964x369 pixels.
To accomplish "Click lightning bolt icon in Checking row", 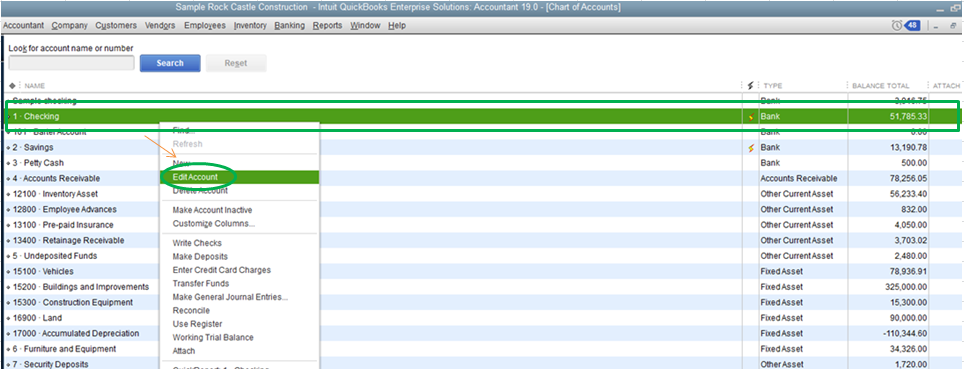I will [750, 116].
